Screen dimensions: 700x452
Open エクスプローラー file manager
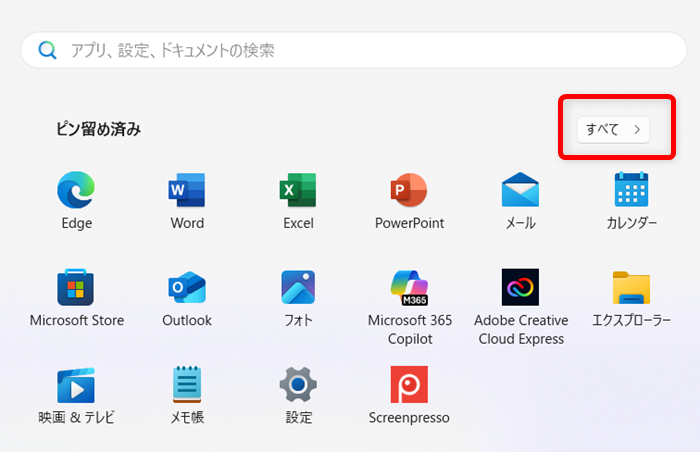(631, 288)
